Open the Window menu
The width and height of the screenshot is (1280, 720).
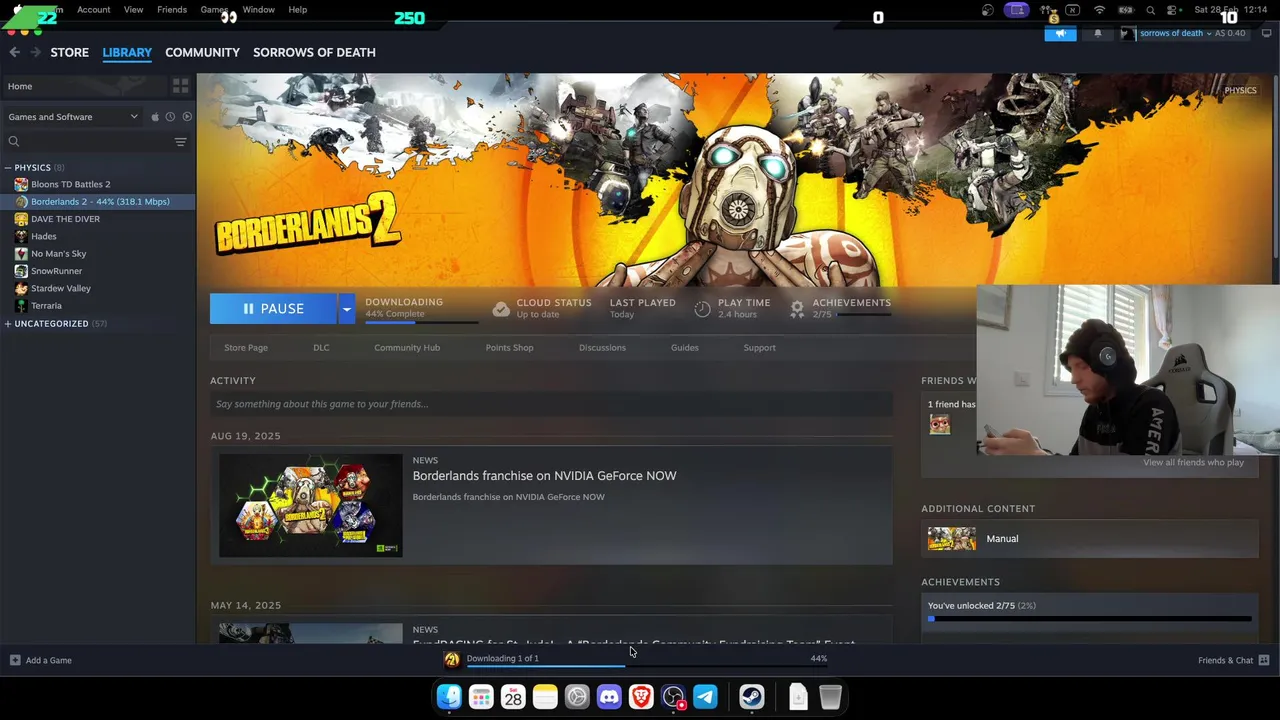tap(258, 9)
